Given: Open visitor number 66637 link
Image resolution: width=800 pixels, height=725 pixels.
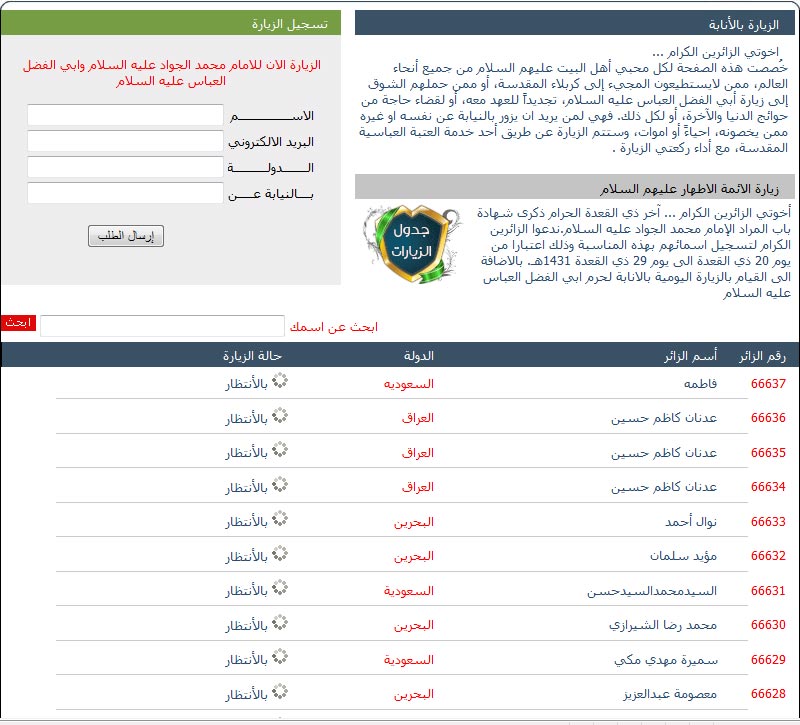Looking at the screenshot, I should coord(768,384).
